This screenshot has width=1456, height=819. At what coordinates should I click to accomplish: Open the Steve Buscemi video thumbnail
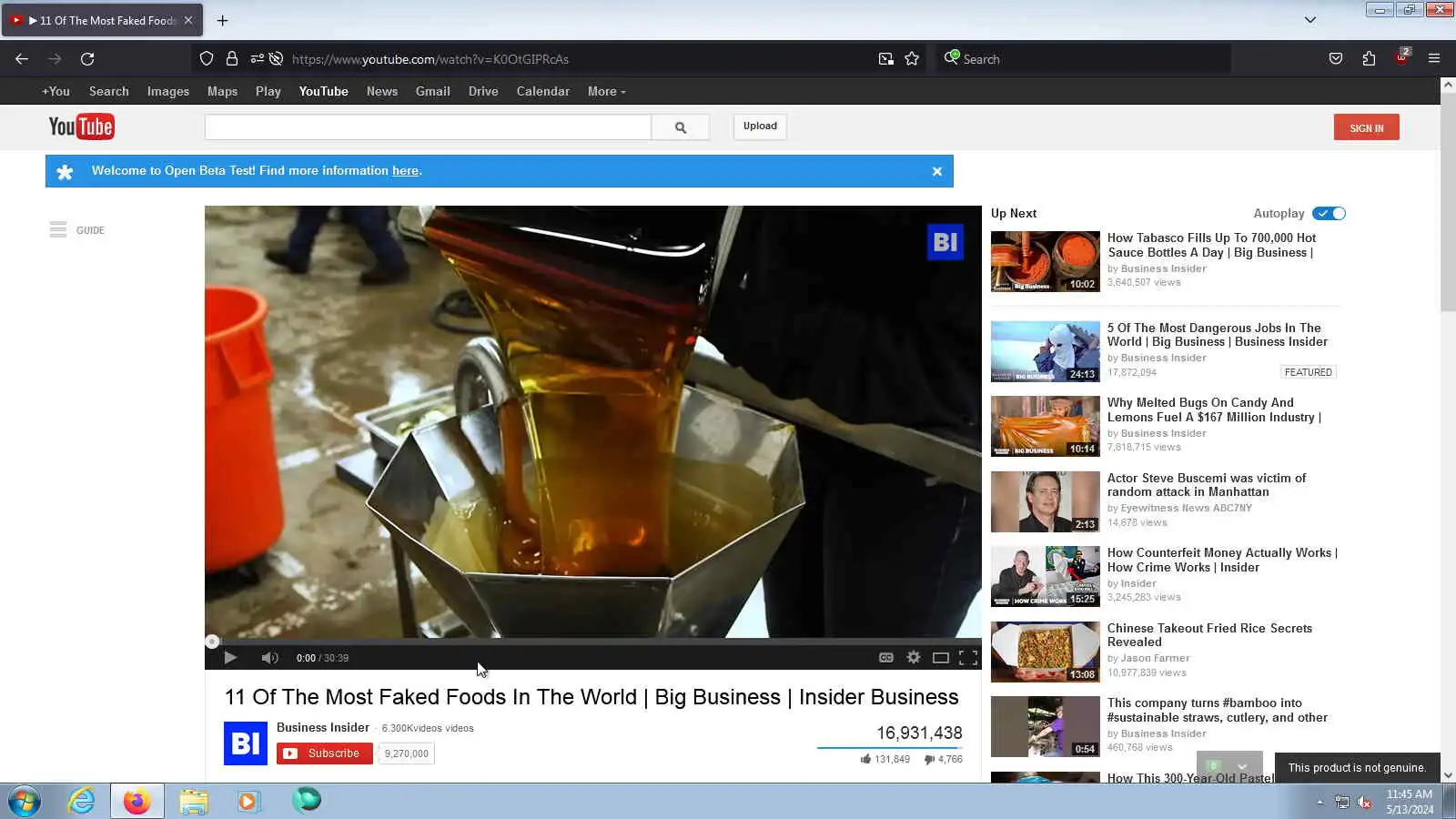point(1046,501)
